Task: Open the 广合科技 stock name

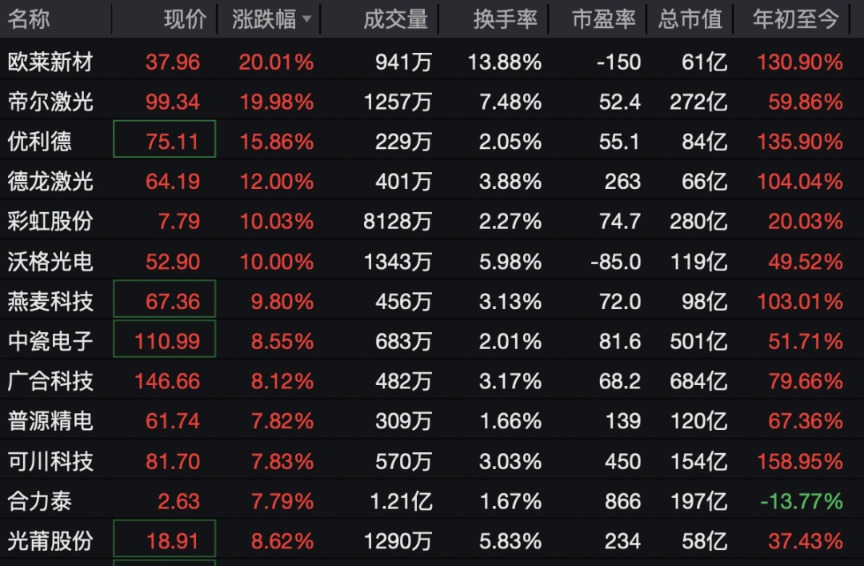Action: [x=50, y=381]
